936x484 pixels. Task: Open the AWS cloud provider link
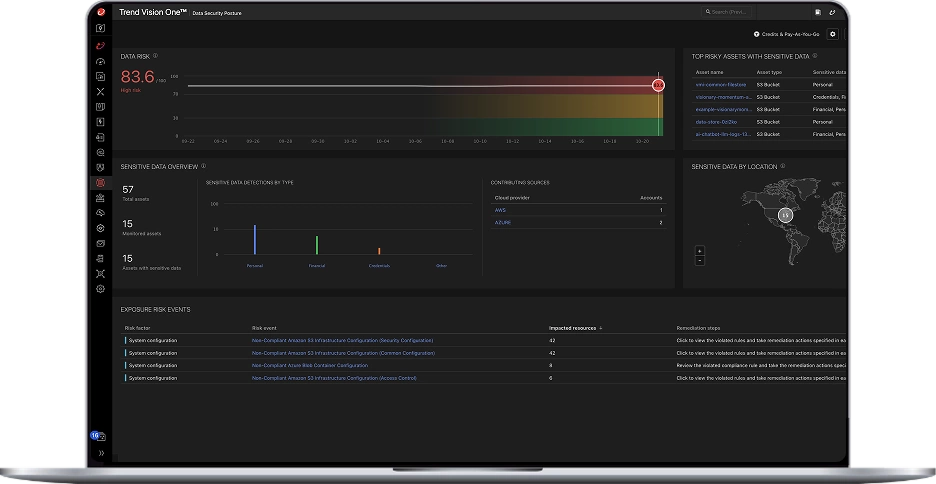[x=502, y=210]
